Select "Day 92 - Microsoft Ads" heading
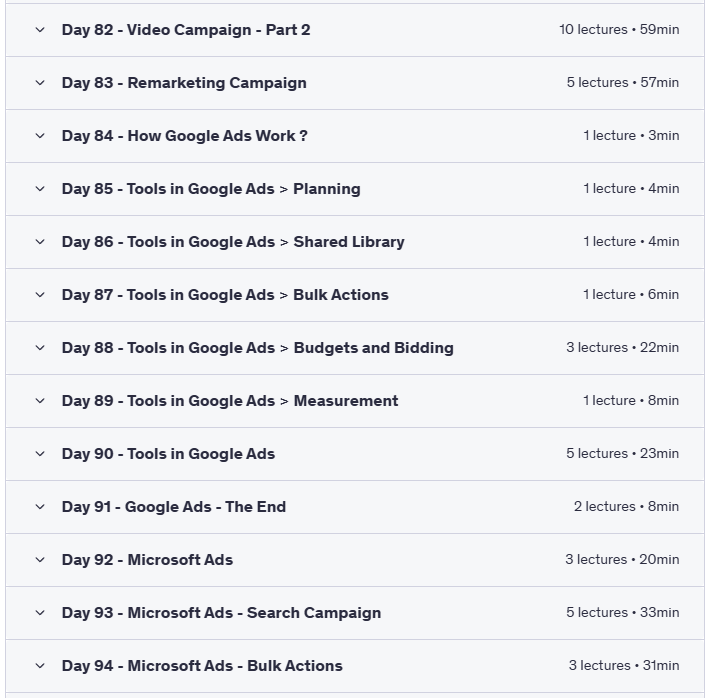710x698 pixels. click(x=147, y=560)
